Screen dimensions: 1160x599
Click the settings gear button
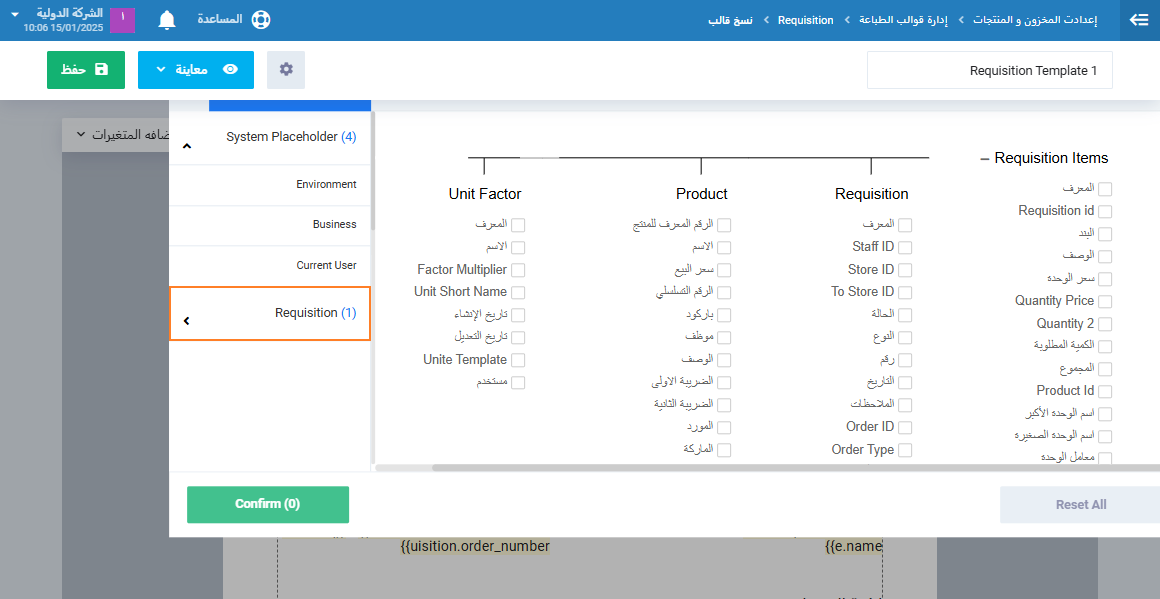pos(286,70)
